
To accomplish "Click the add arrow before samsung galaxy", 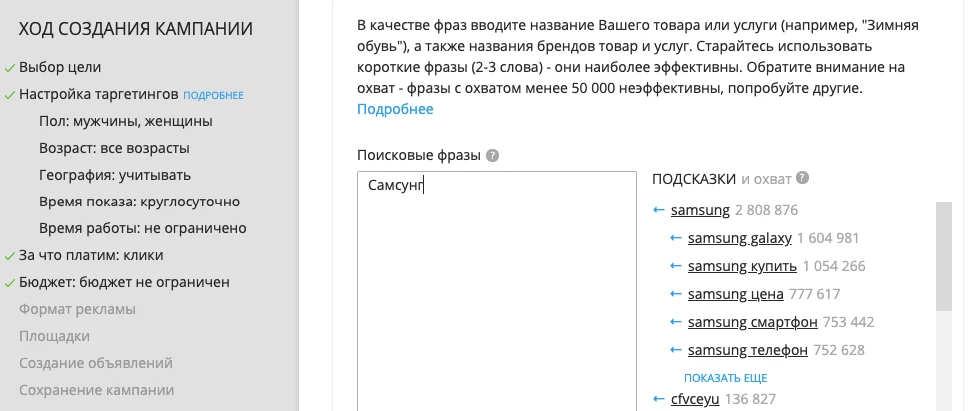I will (676, 238).
